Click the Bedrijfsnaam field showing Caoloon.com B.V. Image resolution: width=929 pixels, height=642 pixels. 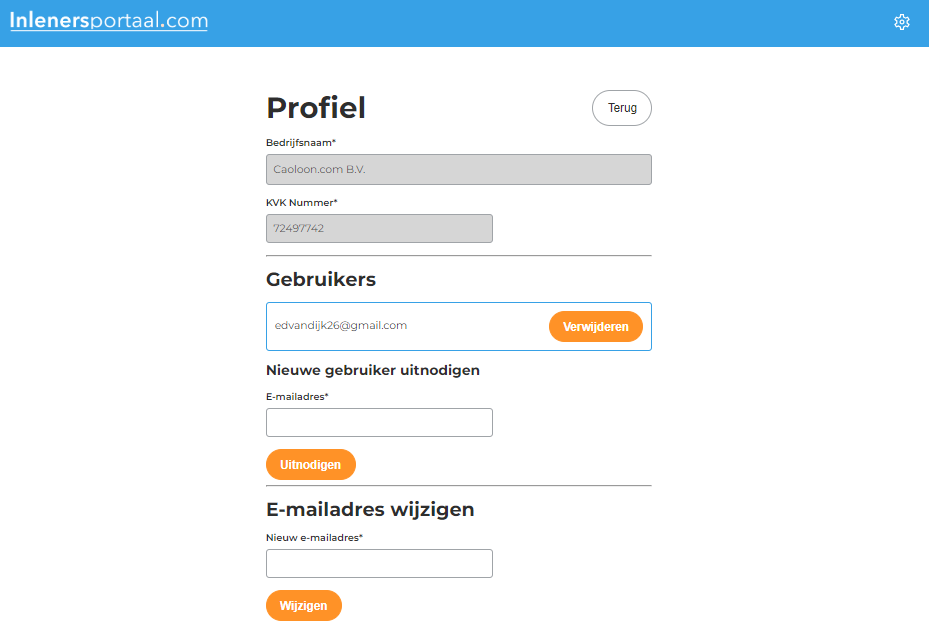(x=458, y=169)
